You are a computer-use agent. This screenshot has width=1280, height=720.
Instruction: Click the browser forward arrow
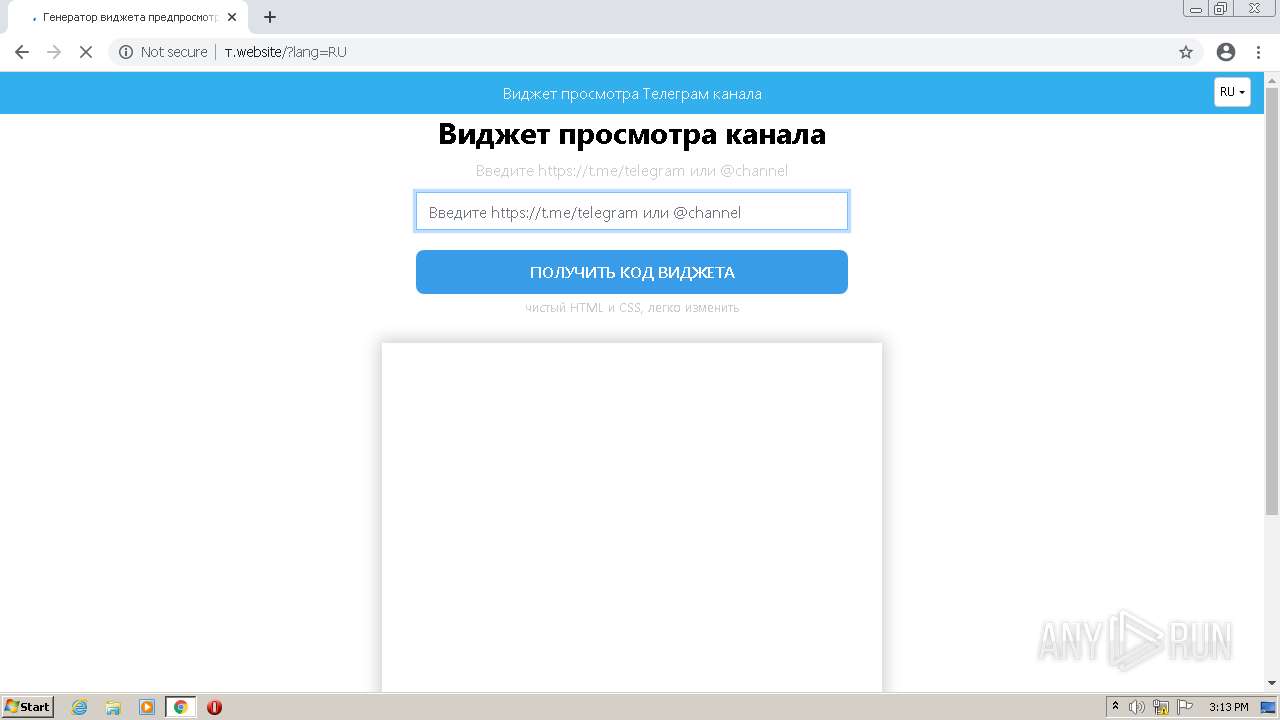pyautogui.click(x=54, y=52)
